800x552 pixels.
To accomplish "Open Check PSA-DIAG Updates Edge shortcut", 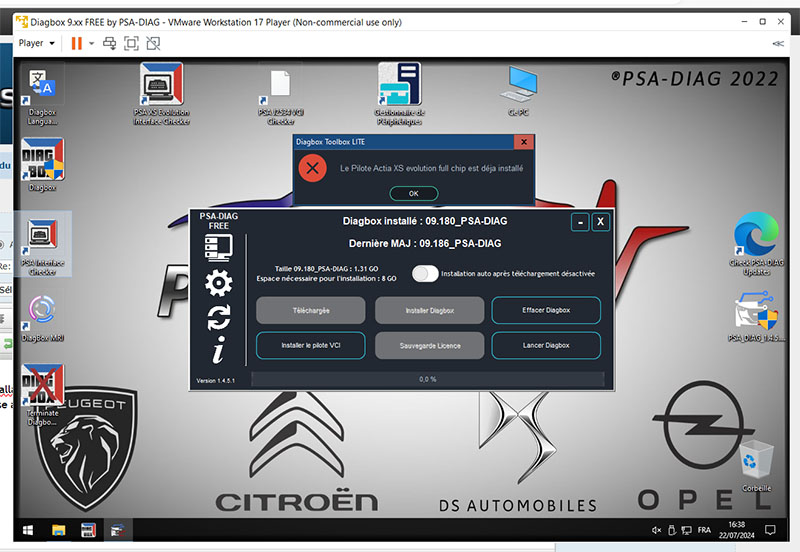I will pos(756,244).
